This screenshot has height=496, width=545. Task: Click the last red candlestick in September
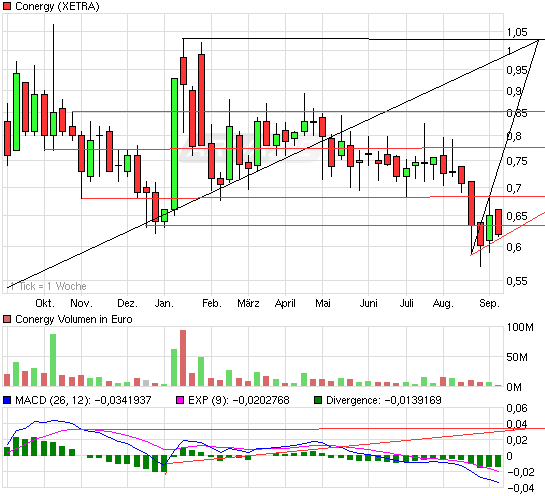coord(498,222)
